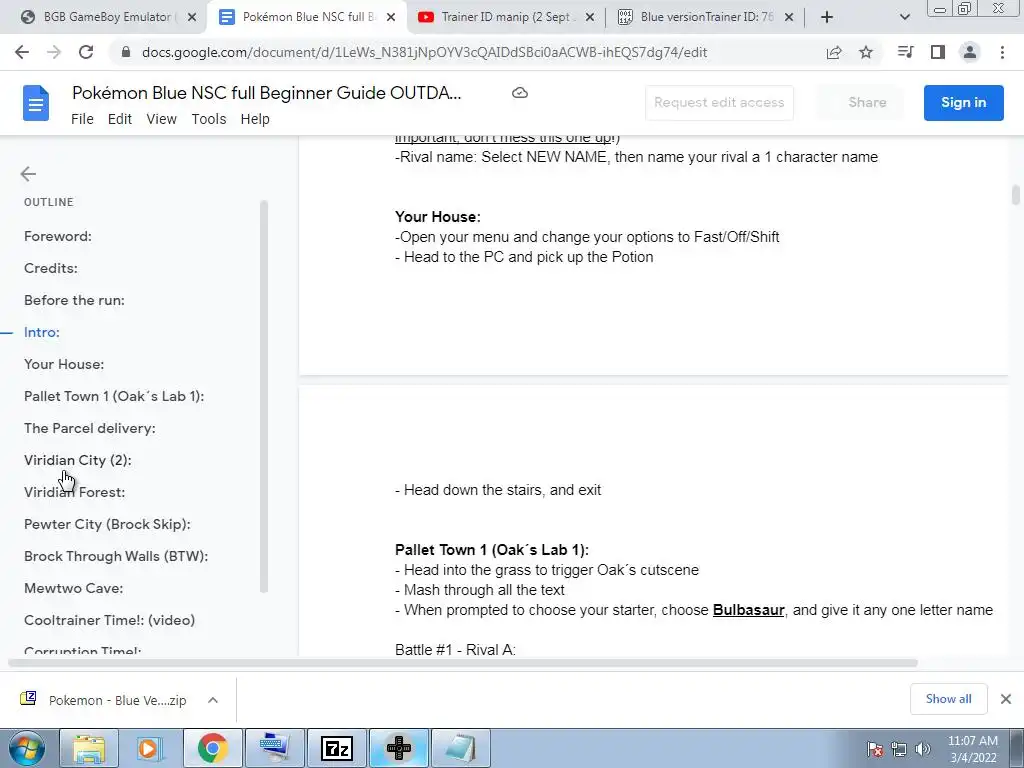Click the volume speaker tray icon
Image resolution: width=1024 pixels, height=768 pixels.
[923, 749]
